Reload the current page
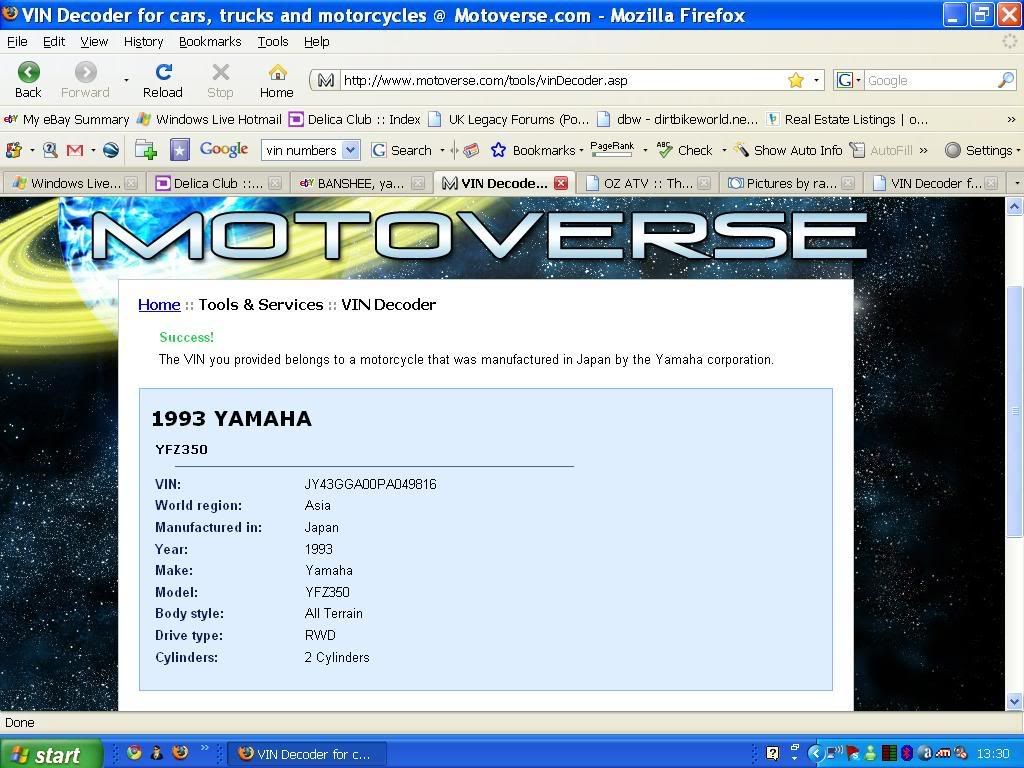The width and height of the screenshot is (1024, 768). (162, 79)
